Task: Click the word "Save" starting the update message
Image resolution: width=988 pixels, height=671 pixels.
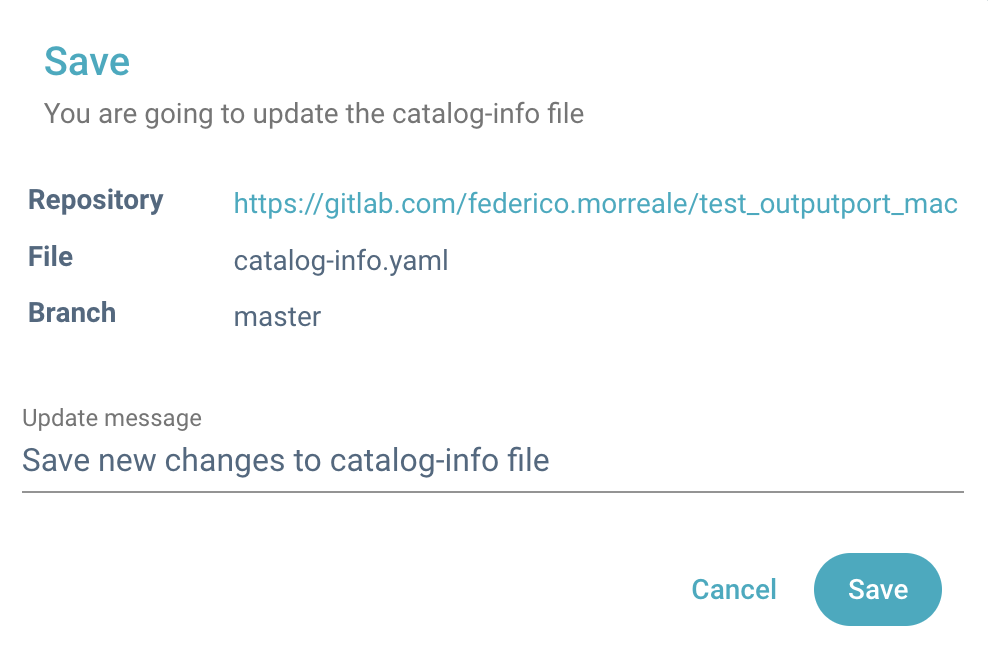Action: (50, 461)
